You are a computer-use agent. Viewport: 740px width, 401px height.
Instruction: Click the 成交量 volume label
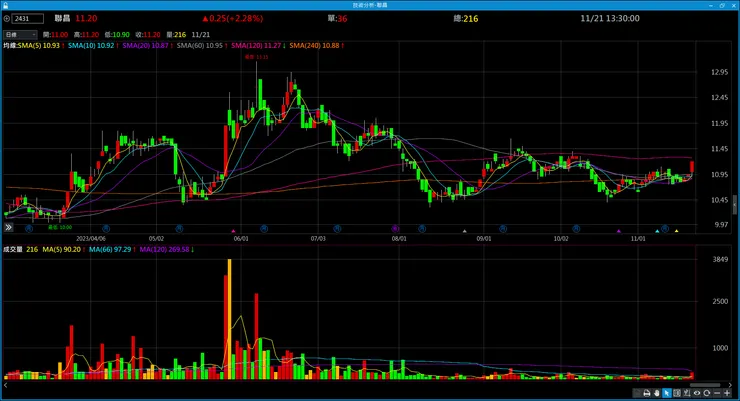pos(12,249)
